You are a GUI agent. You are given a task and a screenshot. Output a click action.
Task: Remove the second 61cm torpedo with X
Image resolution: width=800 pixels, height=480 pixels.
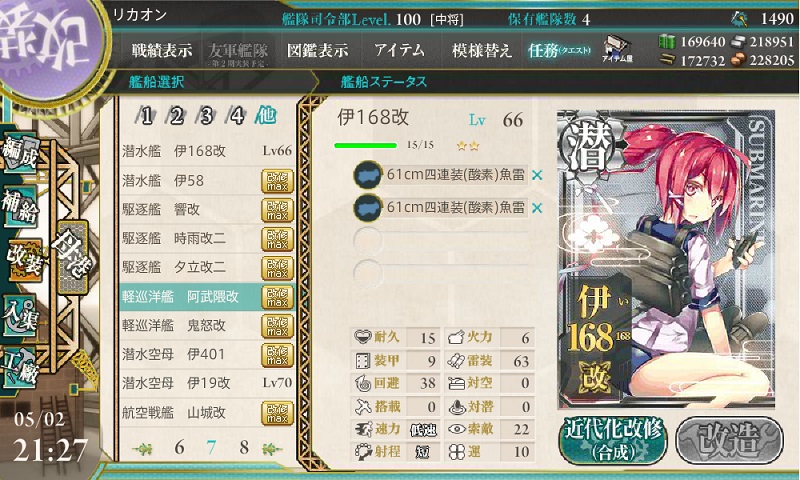coord(537,208)
